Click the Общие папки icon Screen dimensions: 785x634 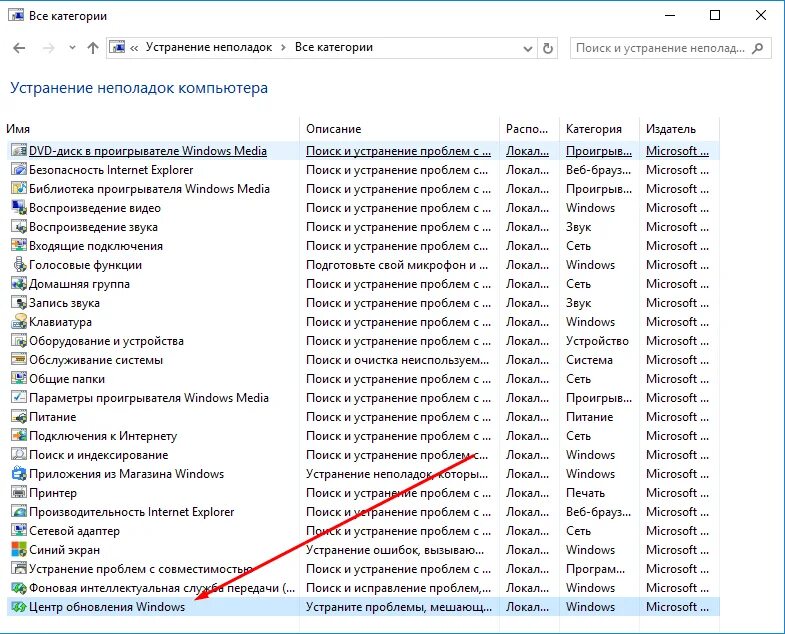(x=19, y=379)
